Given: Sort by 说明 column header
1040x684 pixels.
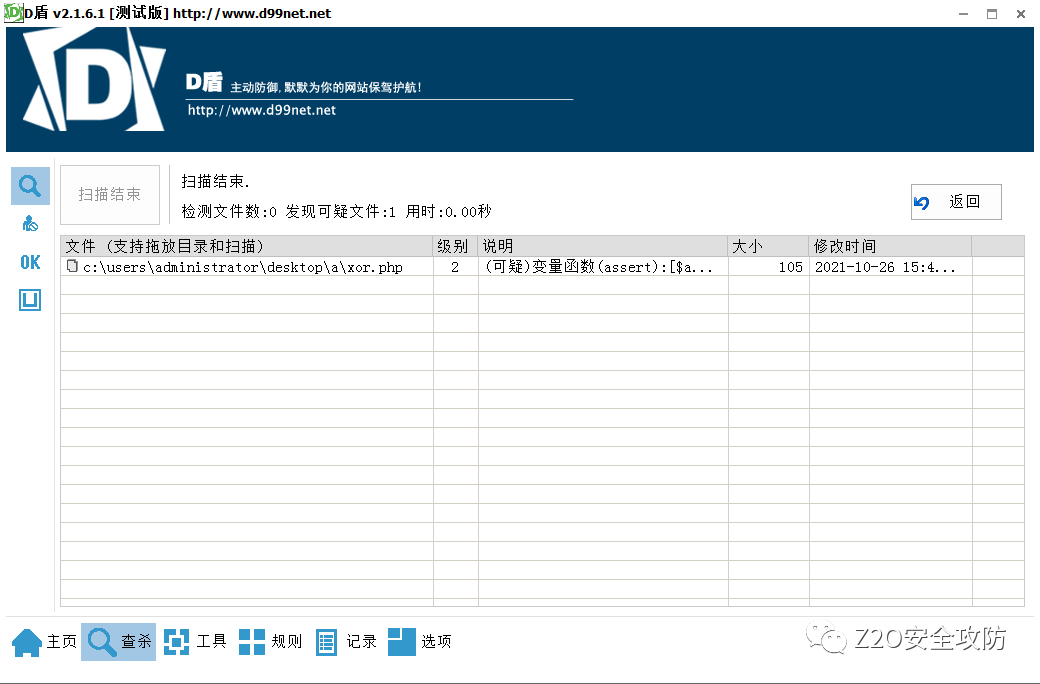Looking at the screenshot, I should (x=602, y=246).
